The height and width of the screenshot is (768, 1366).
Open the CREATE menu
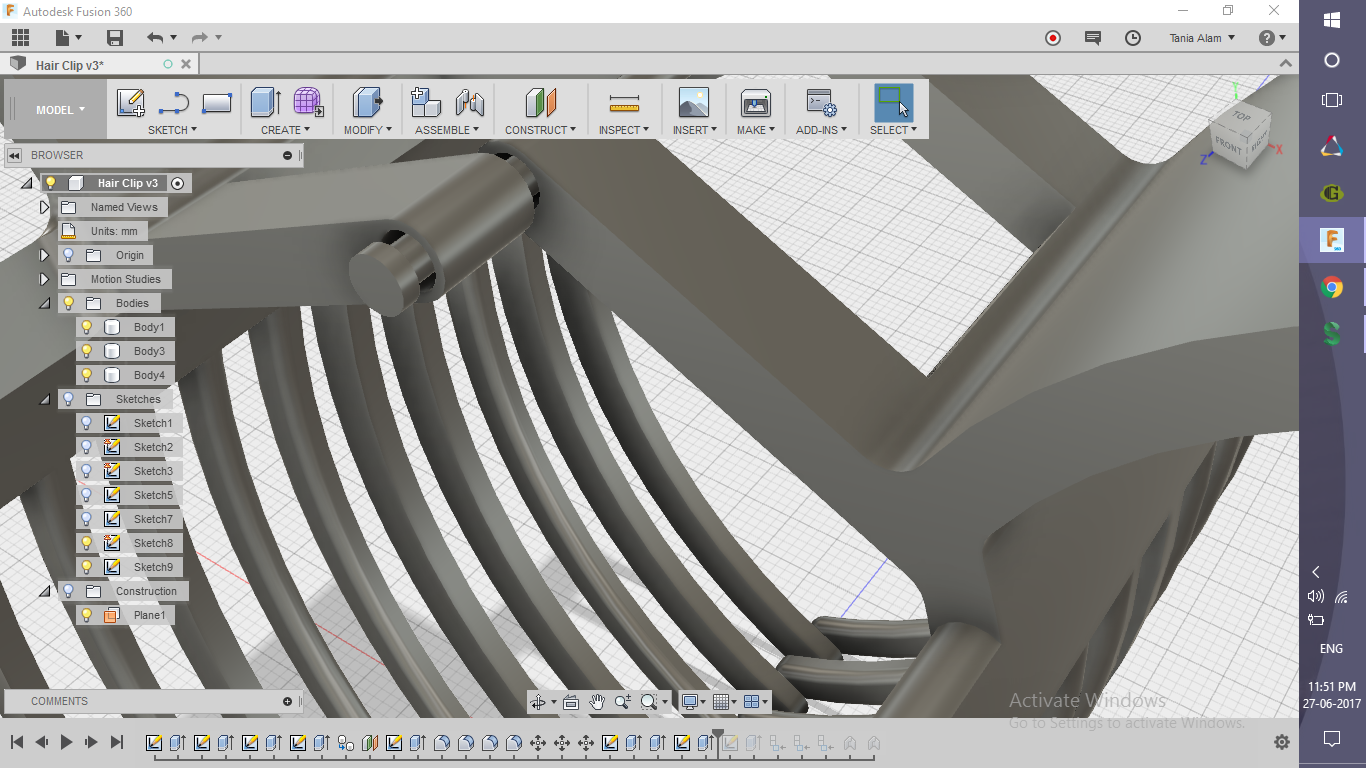(x=286, y=130)
